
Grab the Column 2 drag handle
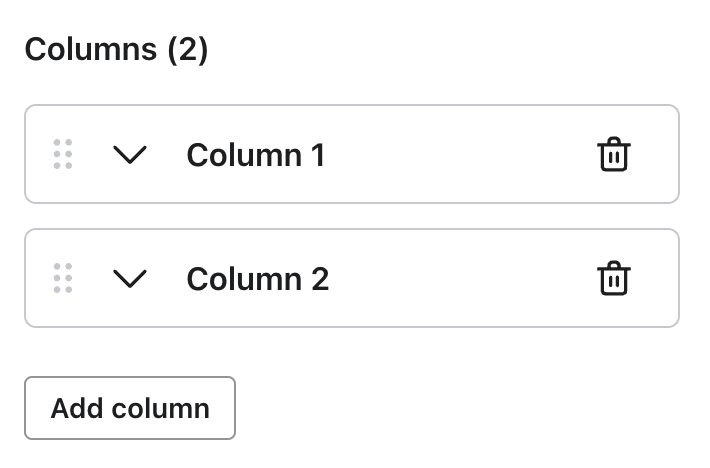[62, 279]
